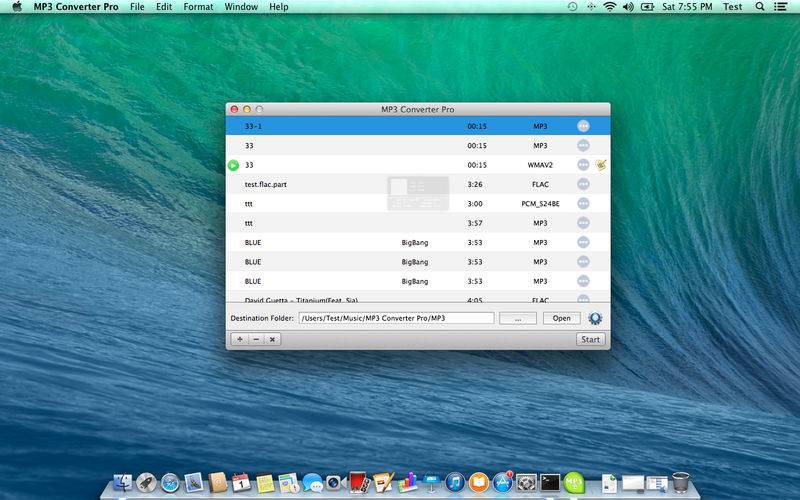The height and width of the screenshot is (500, 800).
Task: Open the Edit menu
Action: tap(164, 7)
